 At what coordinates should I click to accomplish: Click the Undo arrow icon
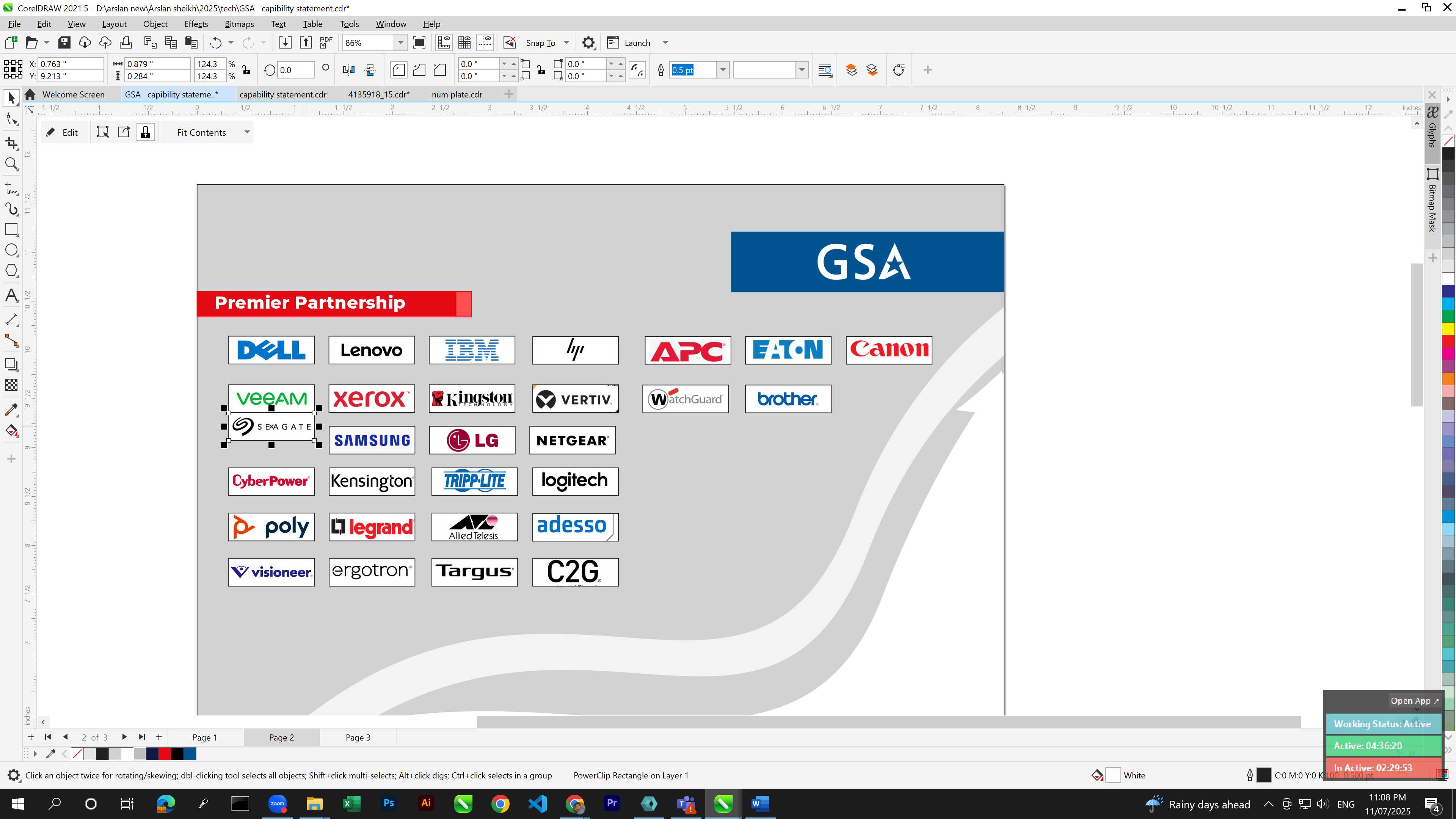coord(215,43)
